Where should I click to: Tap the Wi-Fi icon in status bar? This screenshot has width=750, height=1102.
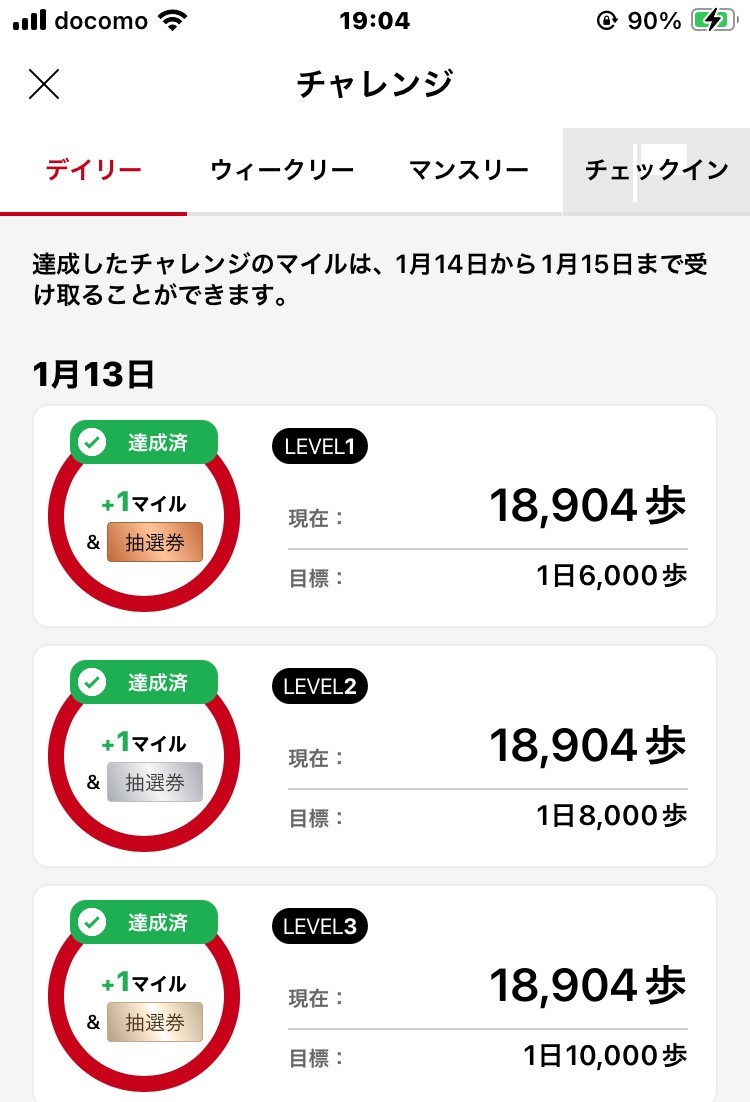click(173, 20)
